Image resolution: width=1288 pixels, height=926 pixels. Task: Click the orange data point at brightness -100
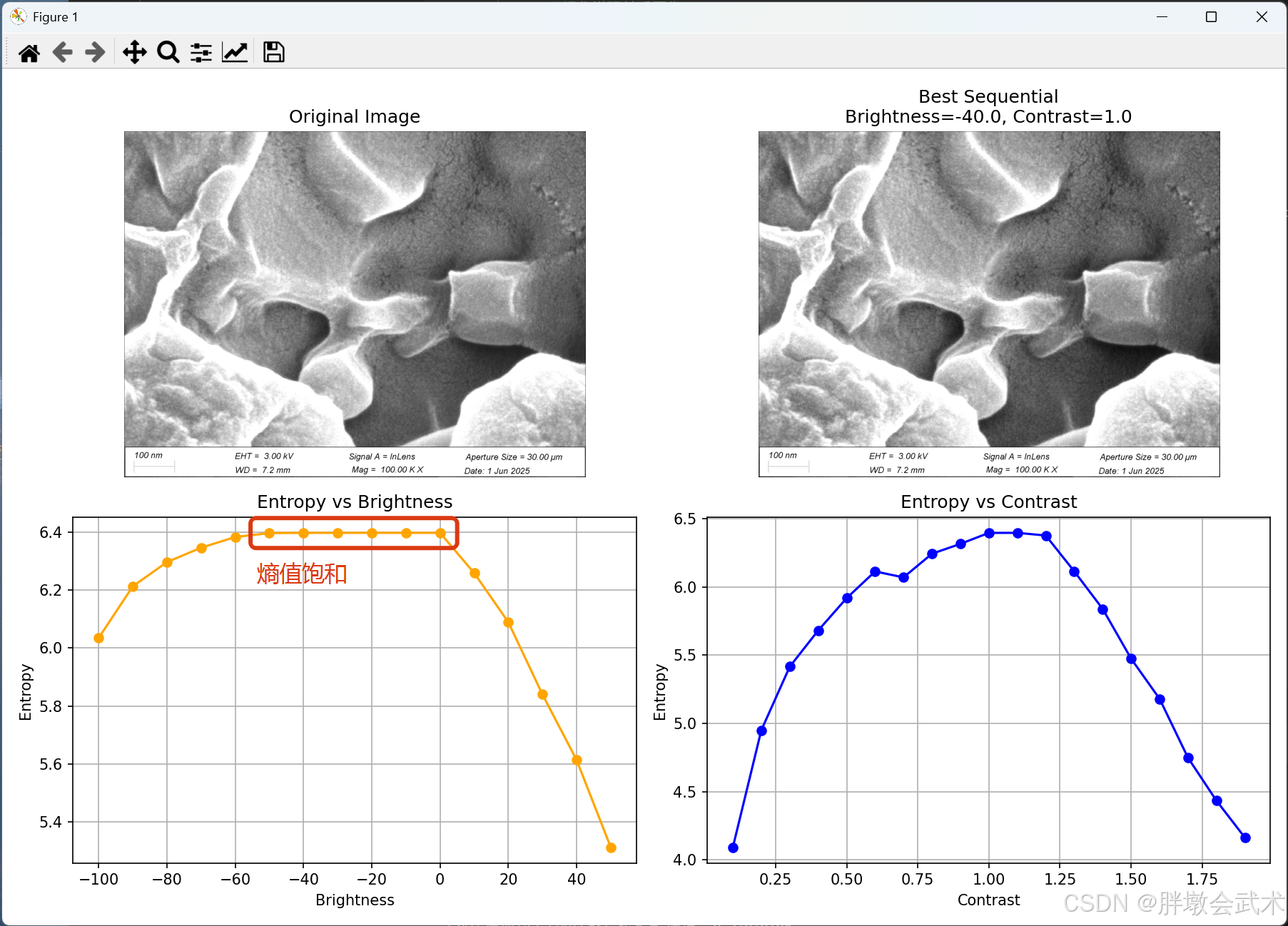pyautogui.click(x=99, y=638)
